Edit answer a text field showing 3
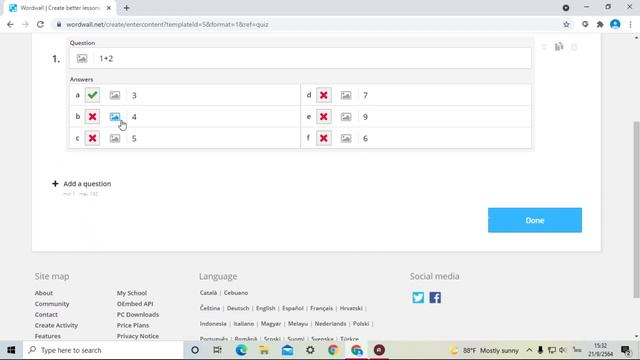This screenshot has width=640, height=360. [x=213, y=95]
